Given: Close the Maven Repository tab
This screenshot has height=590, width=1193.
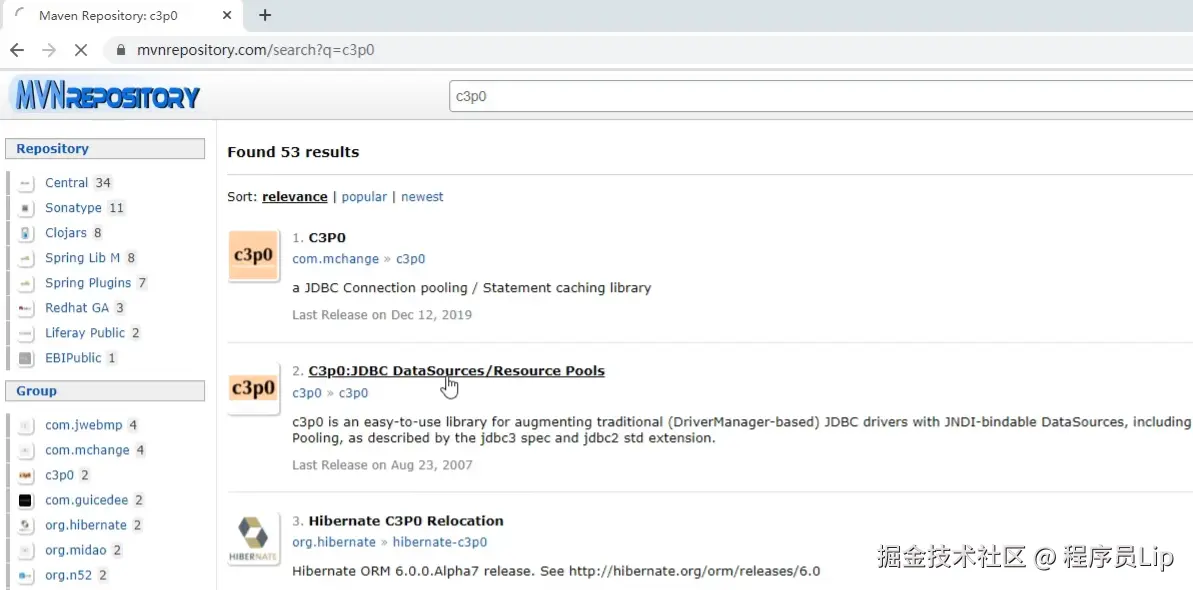Looking at the screenshot, I should point(227,15).
